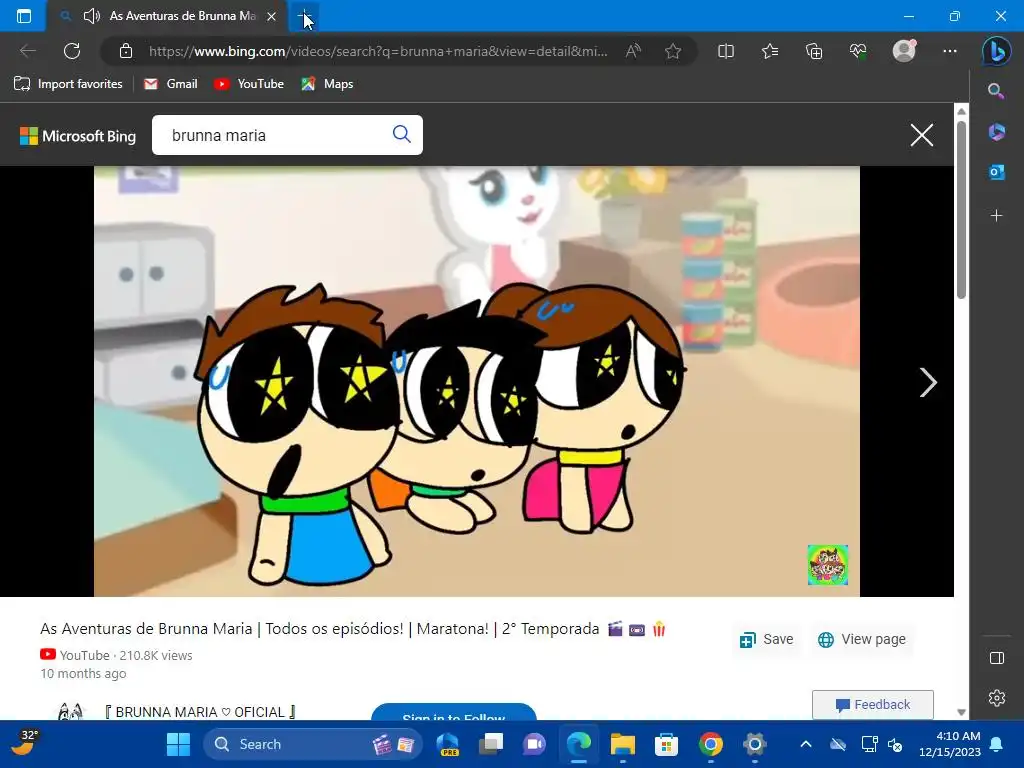
Task: Open the notifications bell
Action: pyautogui.click(x=997, y=744)
